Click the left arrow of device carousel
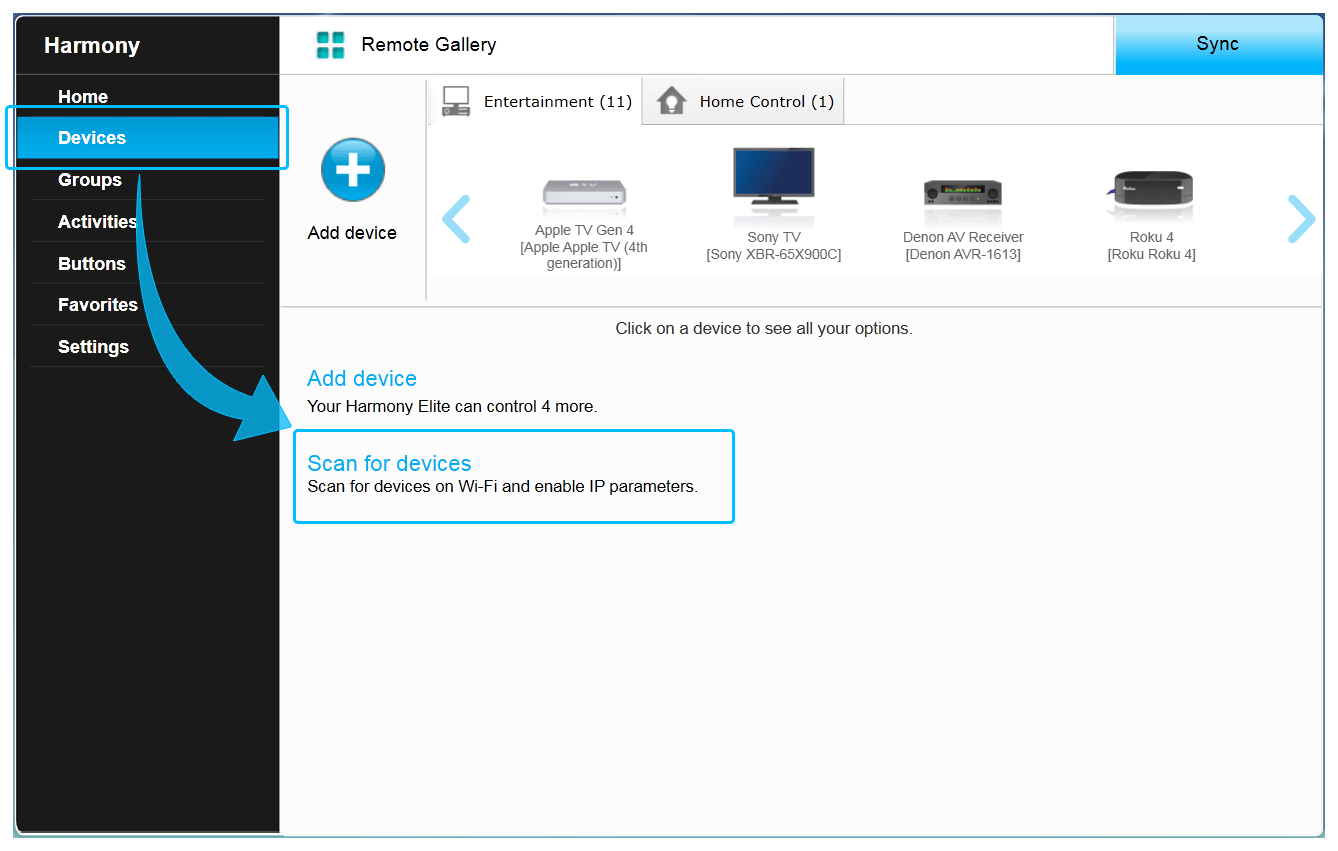The height and width of the screenshot is (851, 1338). [456, 219]
